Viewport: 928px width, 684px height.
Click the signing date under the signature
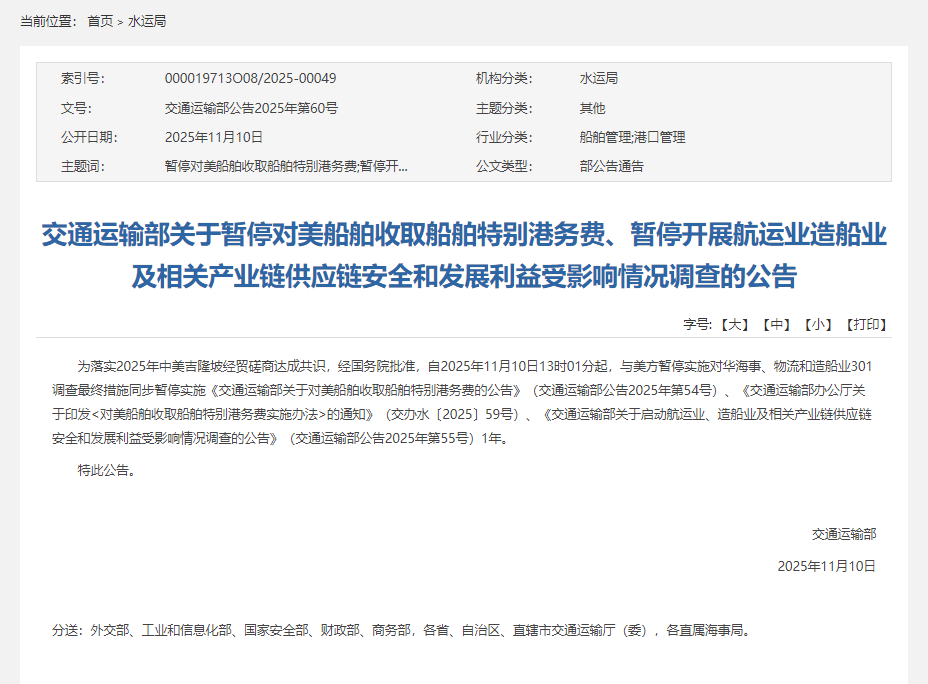pyautogui.click(x=826, y=566)
